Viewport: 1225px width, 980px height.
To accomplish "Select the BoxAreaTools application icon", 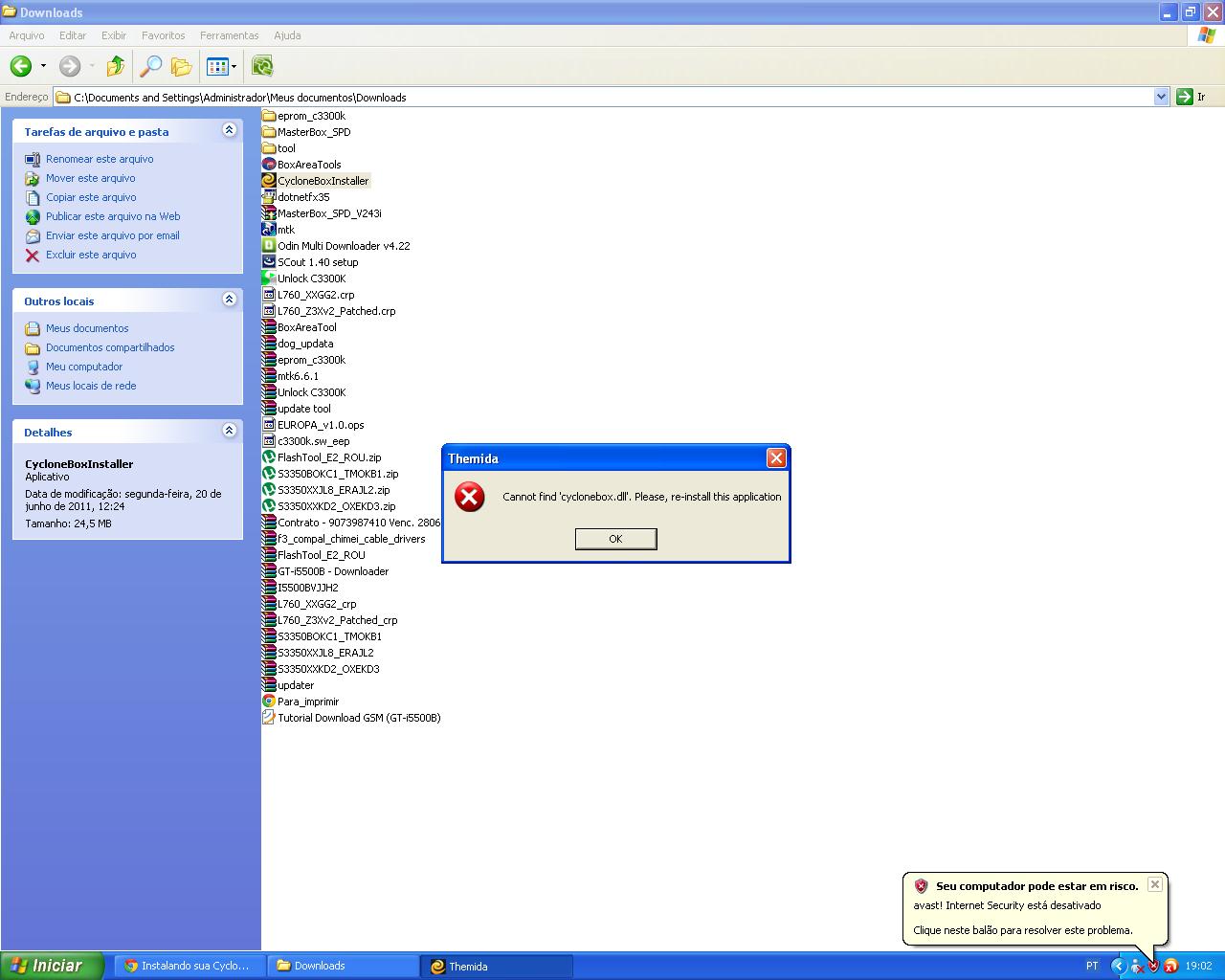I will click(x=269, y=165).
